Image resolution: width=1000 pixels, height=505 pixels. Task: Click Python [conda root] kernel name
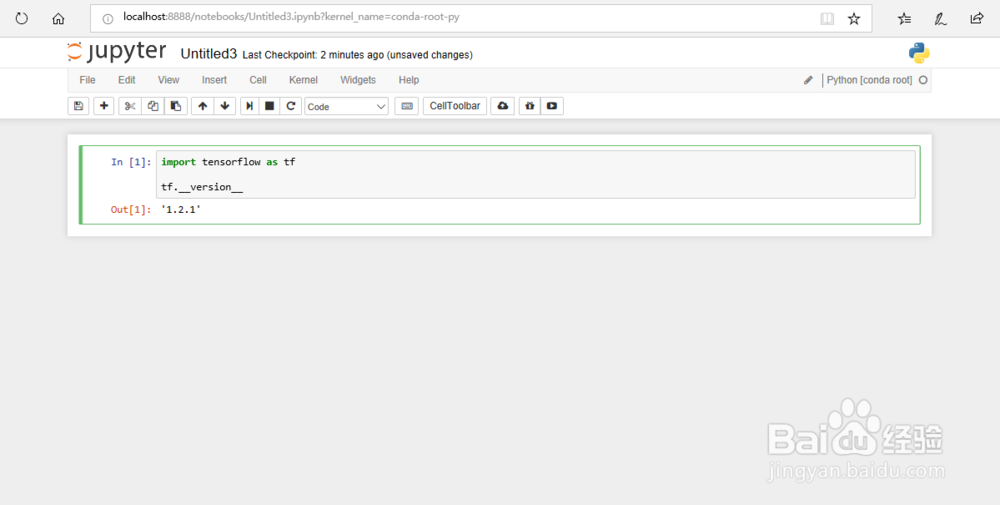click(x=869, y=80)
